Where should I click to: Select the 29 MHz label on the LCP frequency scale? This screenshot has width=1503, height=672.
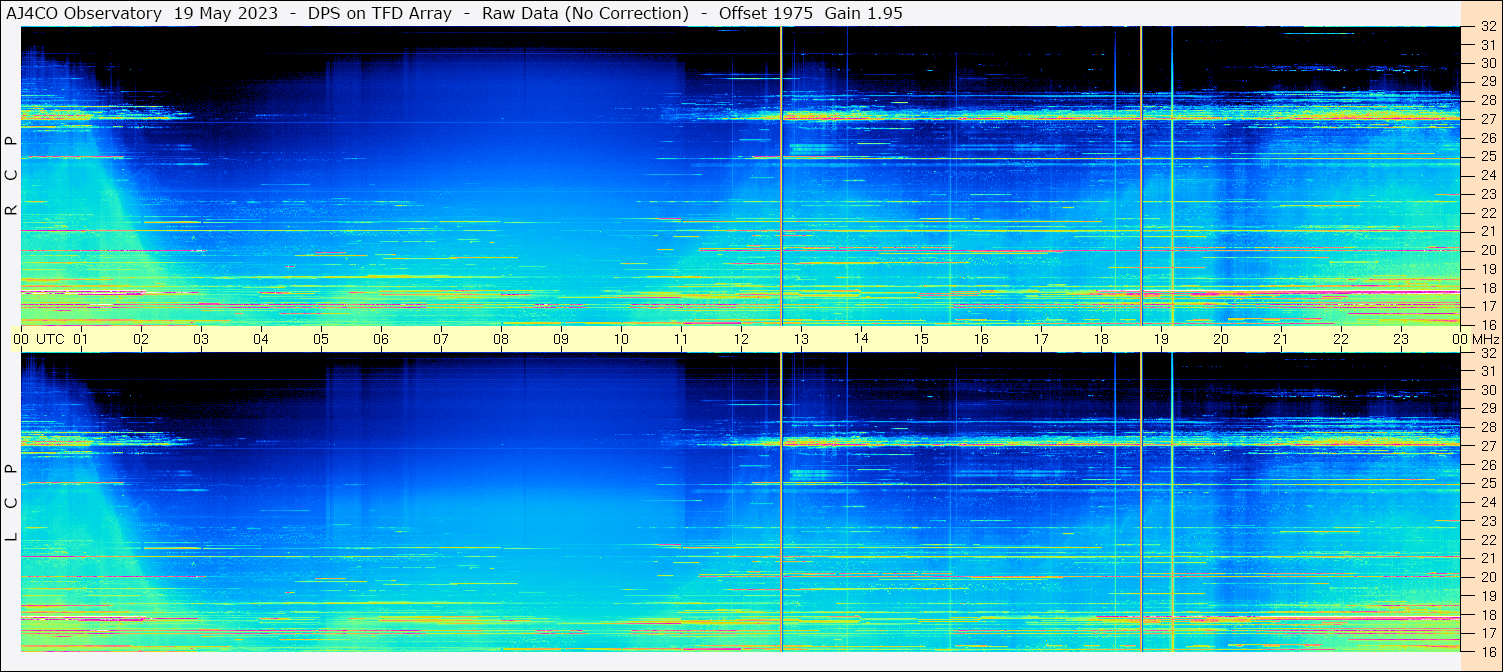[1488, 408]
